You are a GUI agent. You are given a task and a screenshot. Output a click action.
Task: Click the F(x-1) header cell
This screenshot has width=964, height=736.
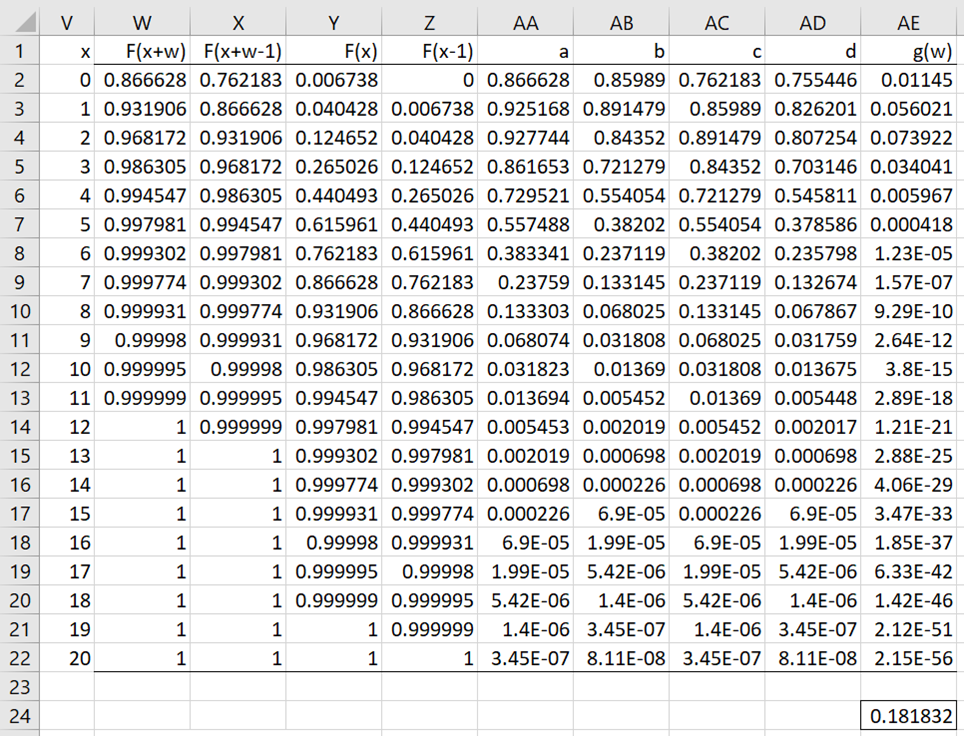click(429, 51)
